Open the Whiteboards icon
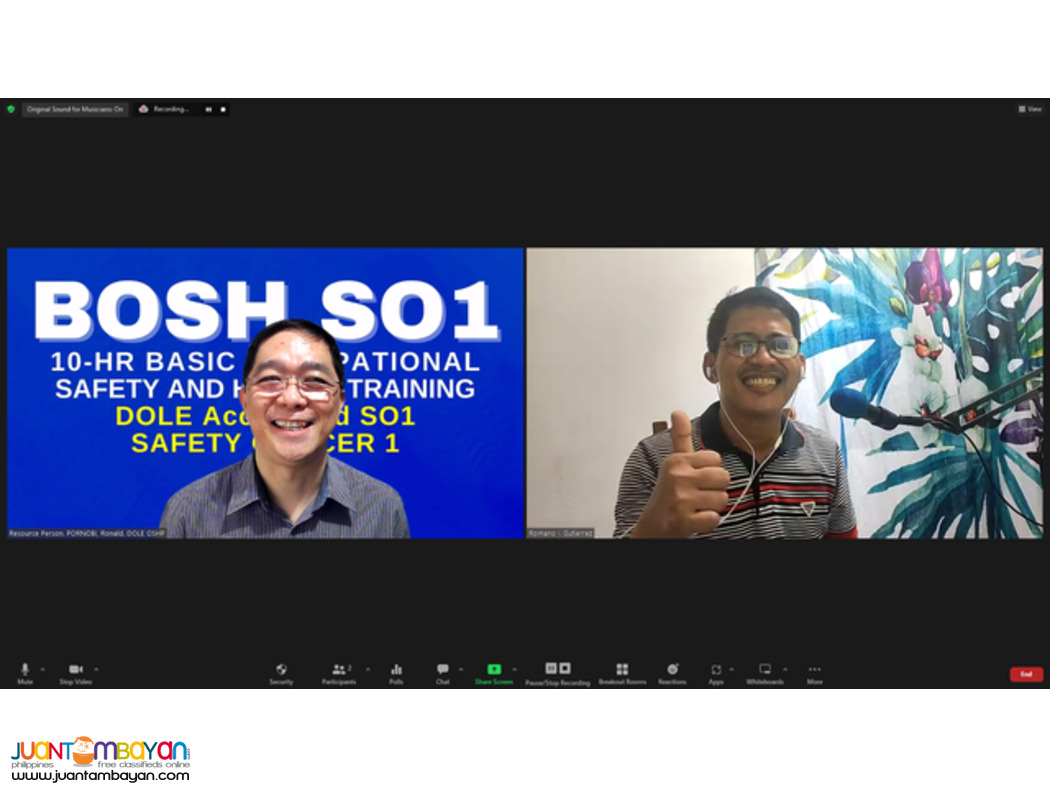Image resolution: width=1050 pixels, height=788 pixels. 765,668
